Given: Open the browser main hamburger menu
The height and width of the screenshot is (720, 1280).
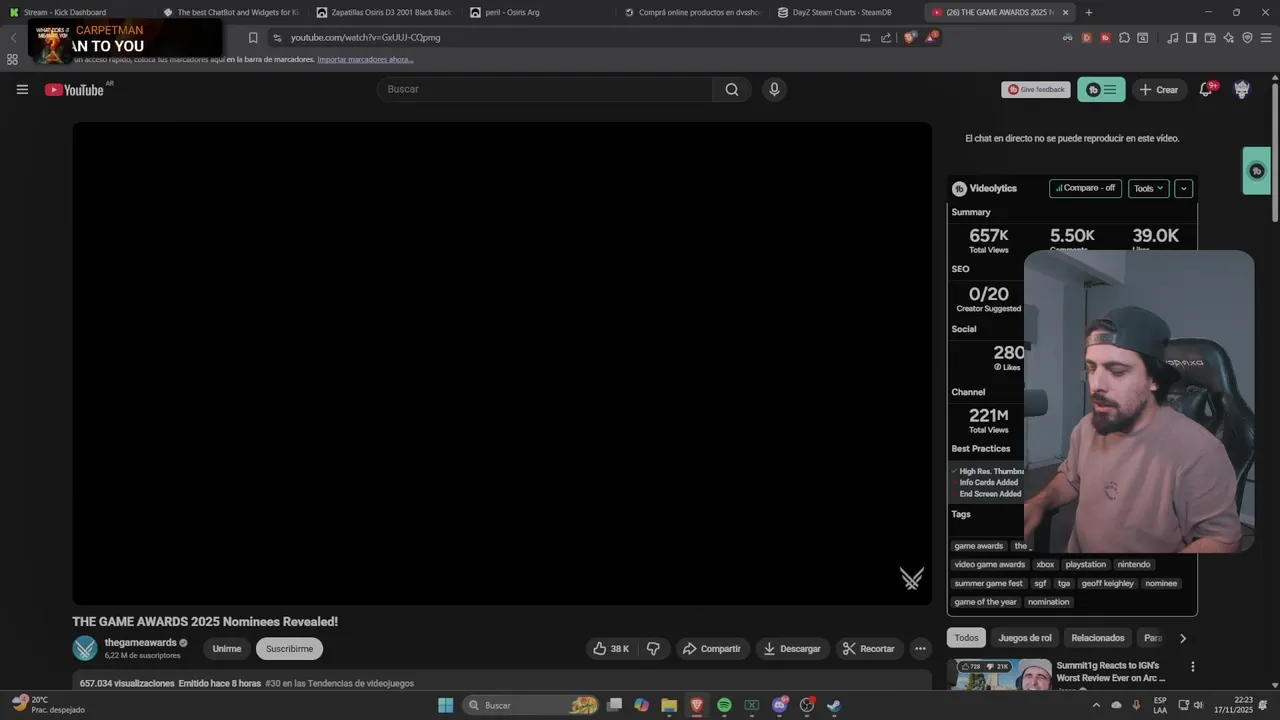Looking at the screenshot, I should click(1266, 38).
